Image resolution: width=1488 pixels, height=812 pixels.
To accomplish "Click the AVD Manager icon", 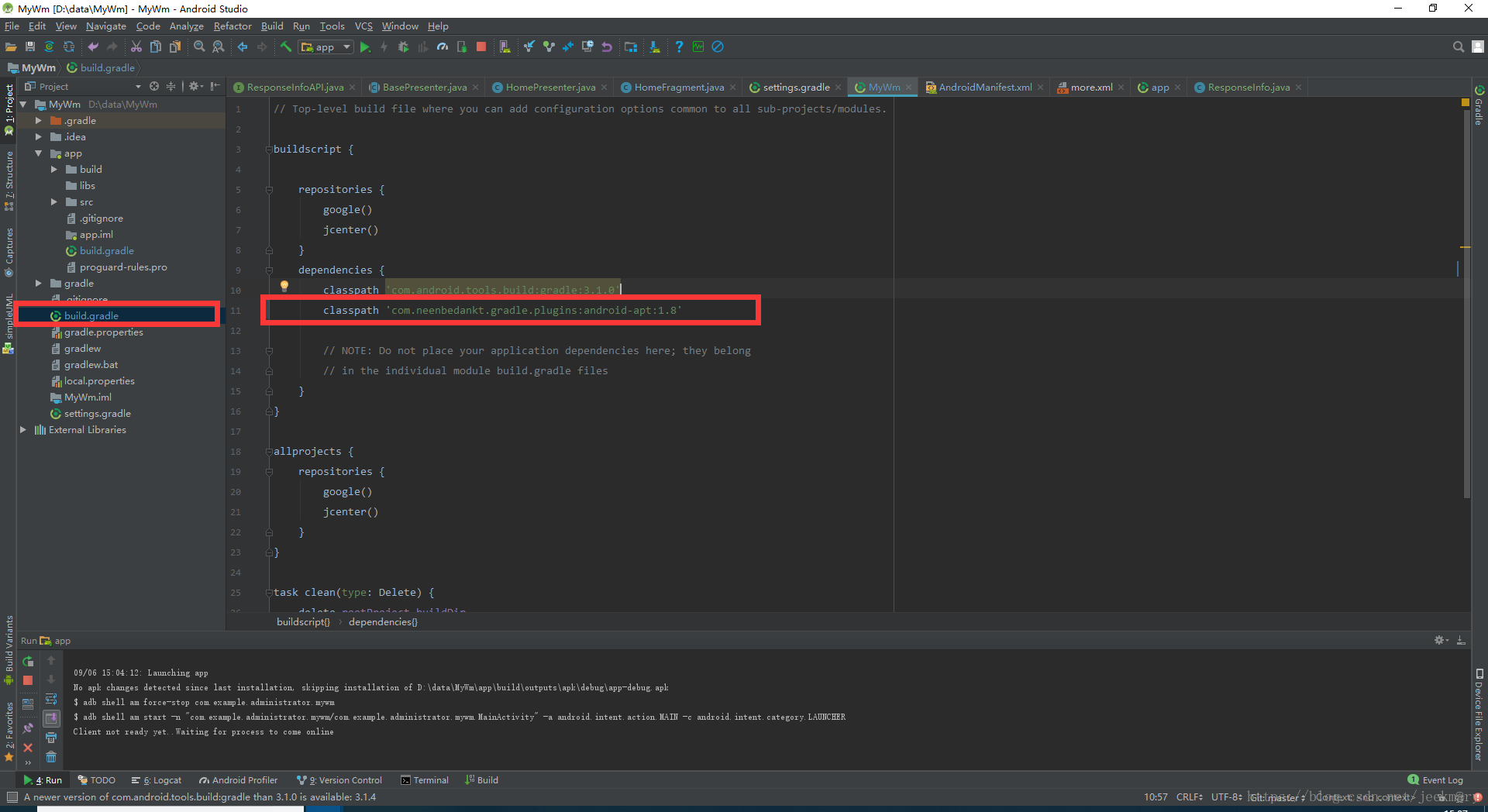I will 505,47.
